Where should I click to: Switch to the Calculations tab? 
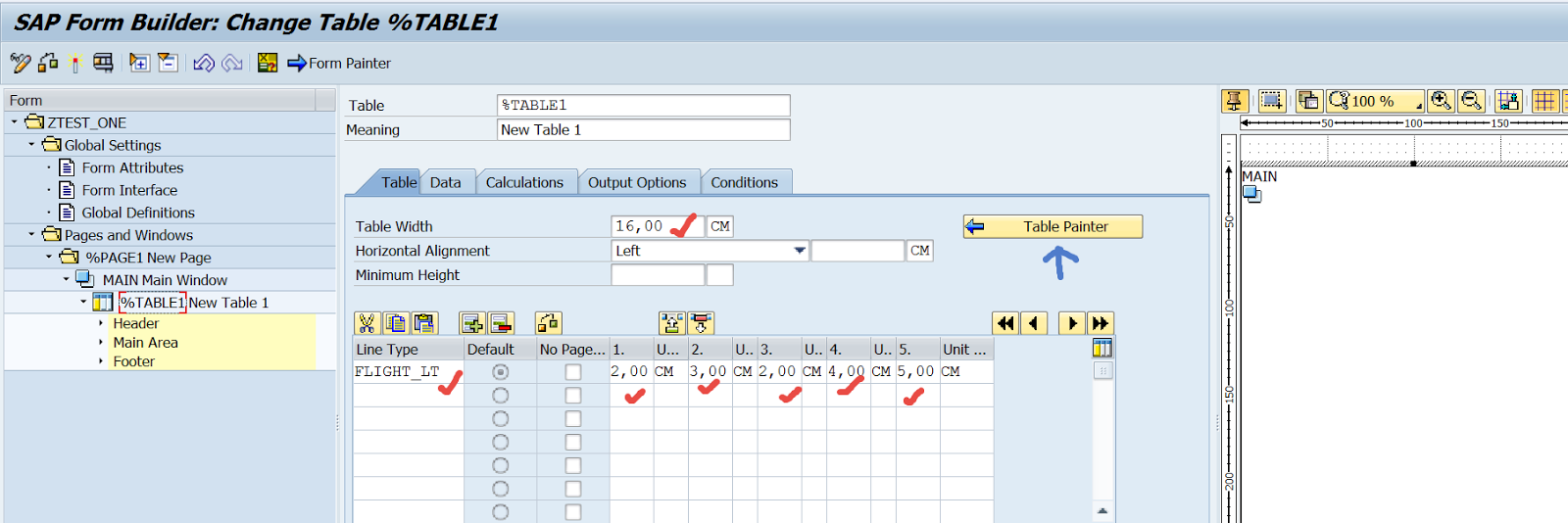point(525,182)
